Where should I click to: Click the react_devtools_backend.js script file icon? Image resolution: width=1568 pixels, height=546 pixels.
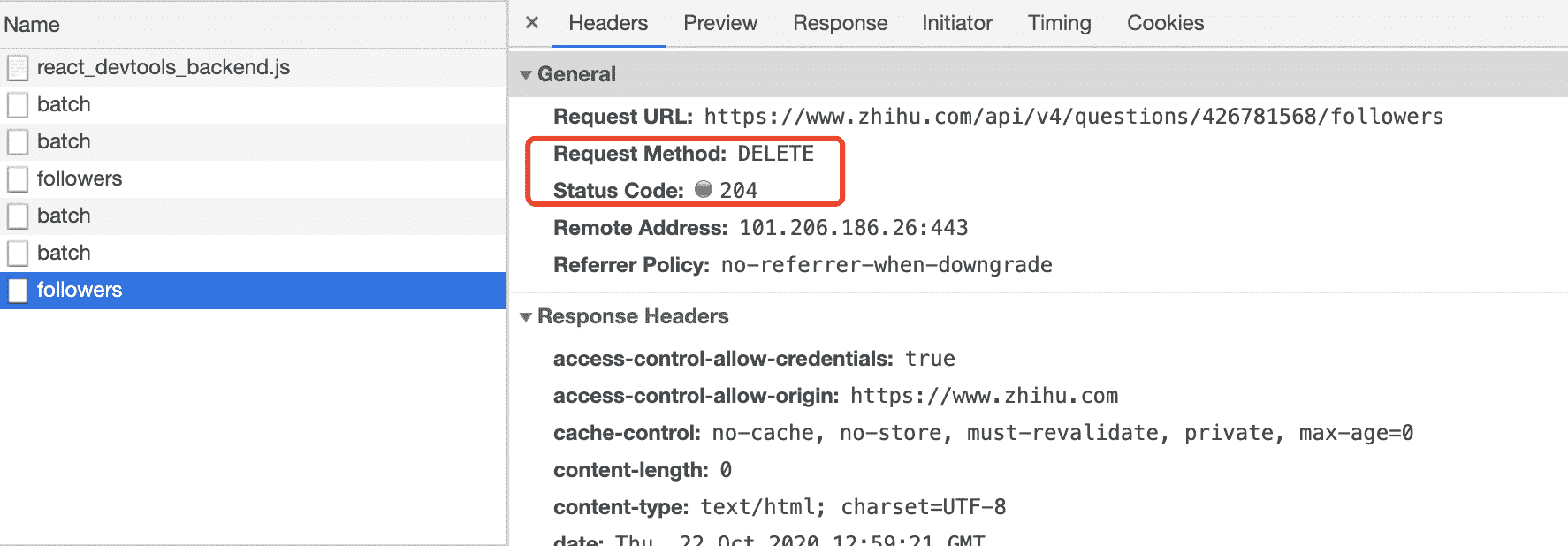[x=18, y=68]
